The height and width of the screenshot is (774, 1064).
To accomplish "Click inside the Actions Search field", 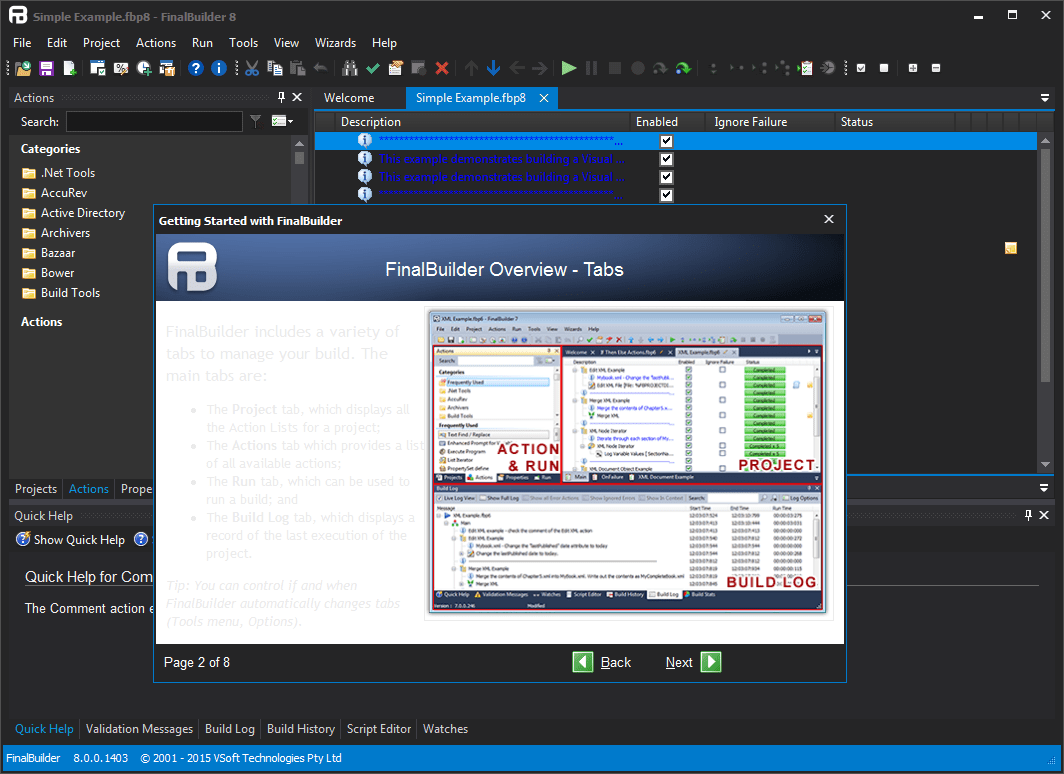I will [x=152, y=121].
